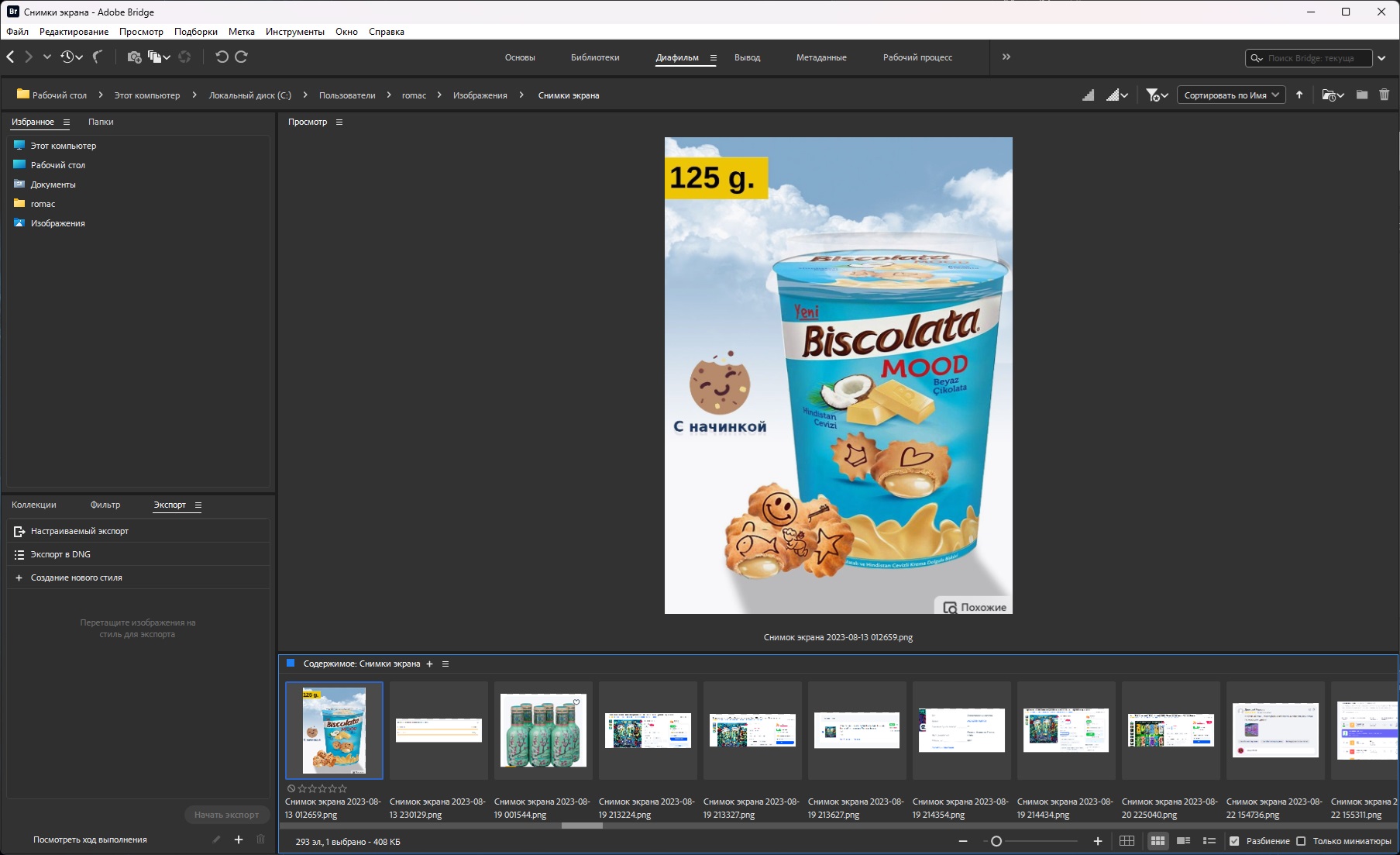Enable Только миниатюры checkbox
The image size is (1400, 855).
1302,841
